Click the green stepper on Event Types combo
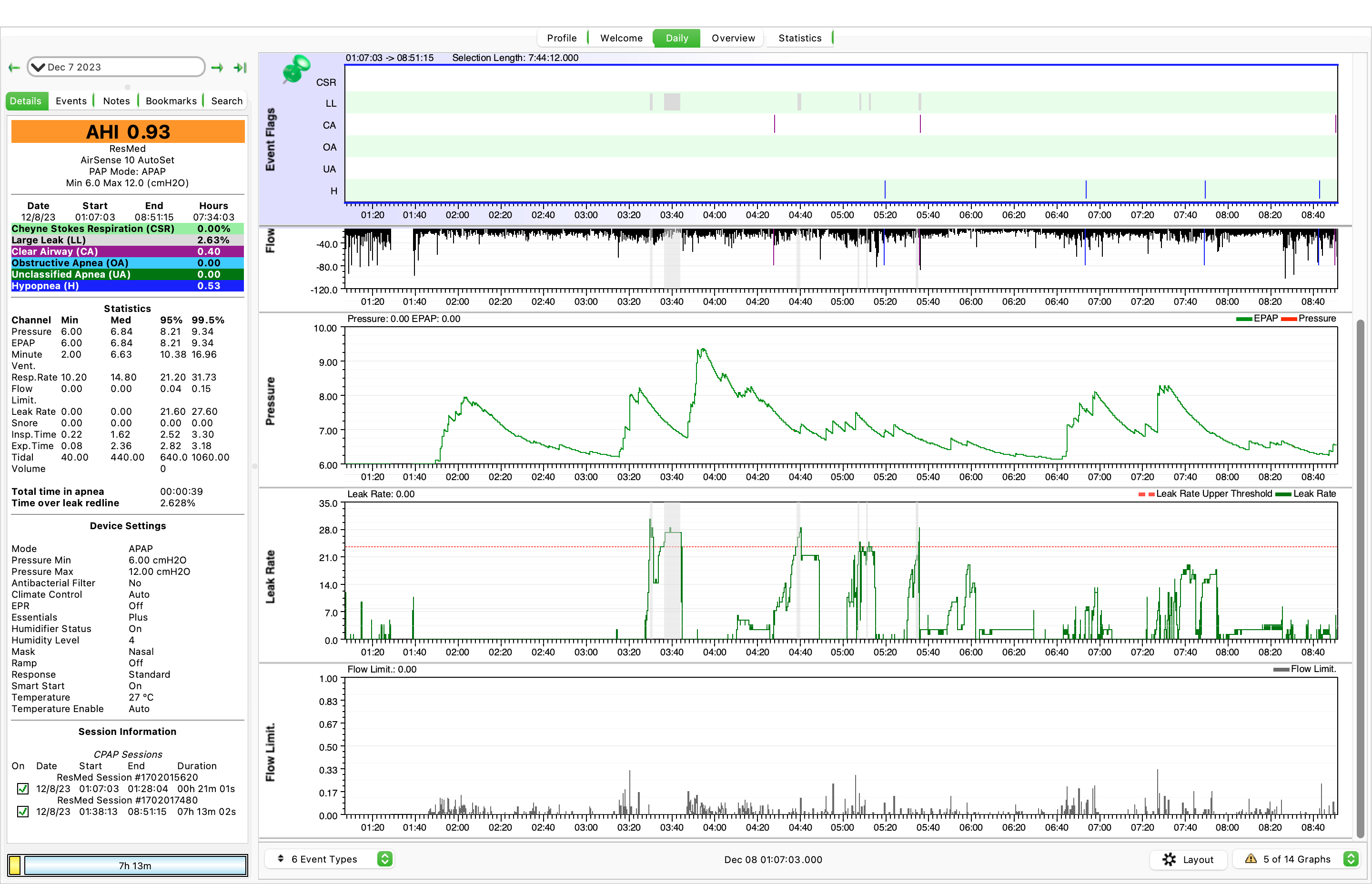Viewport: 1372px width, 884px height. (x=384, y=859)
